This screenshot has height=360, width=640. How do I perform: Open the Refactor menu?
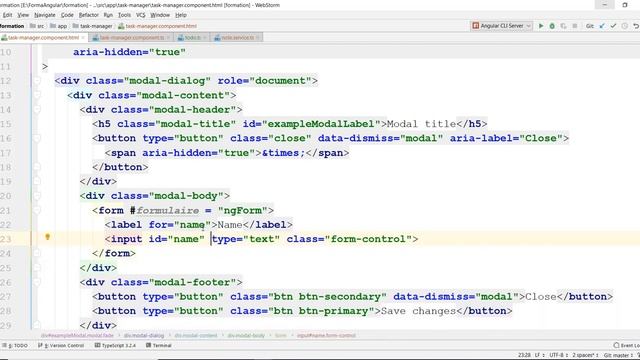89,15
